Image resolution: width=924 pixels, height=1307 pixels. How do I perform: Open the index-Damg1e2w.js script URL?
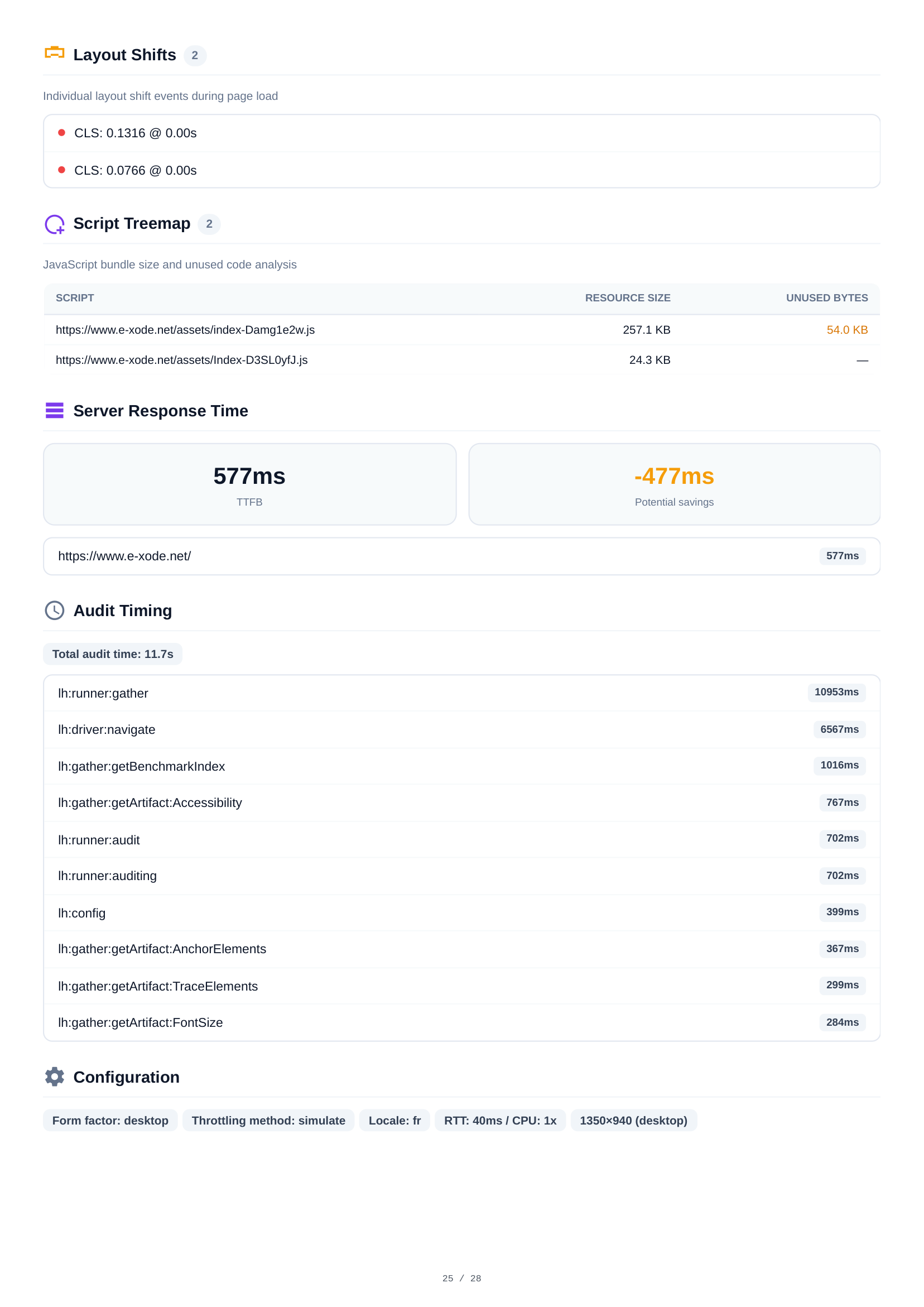click(185, 330)
